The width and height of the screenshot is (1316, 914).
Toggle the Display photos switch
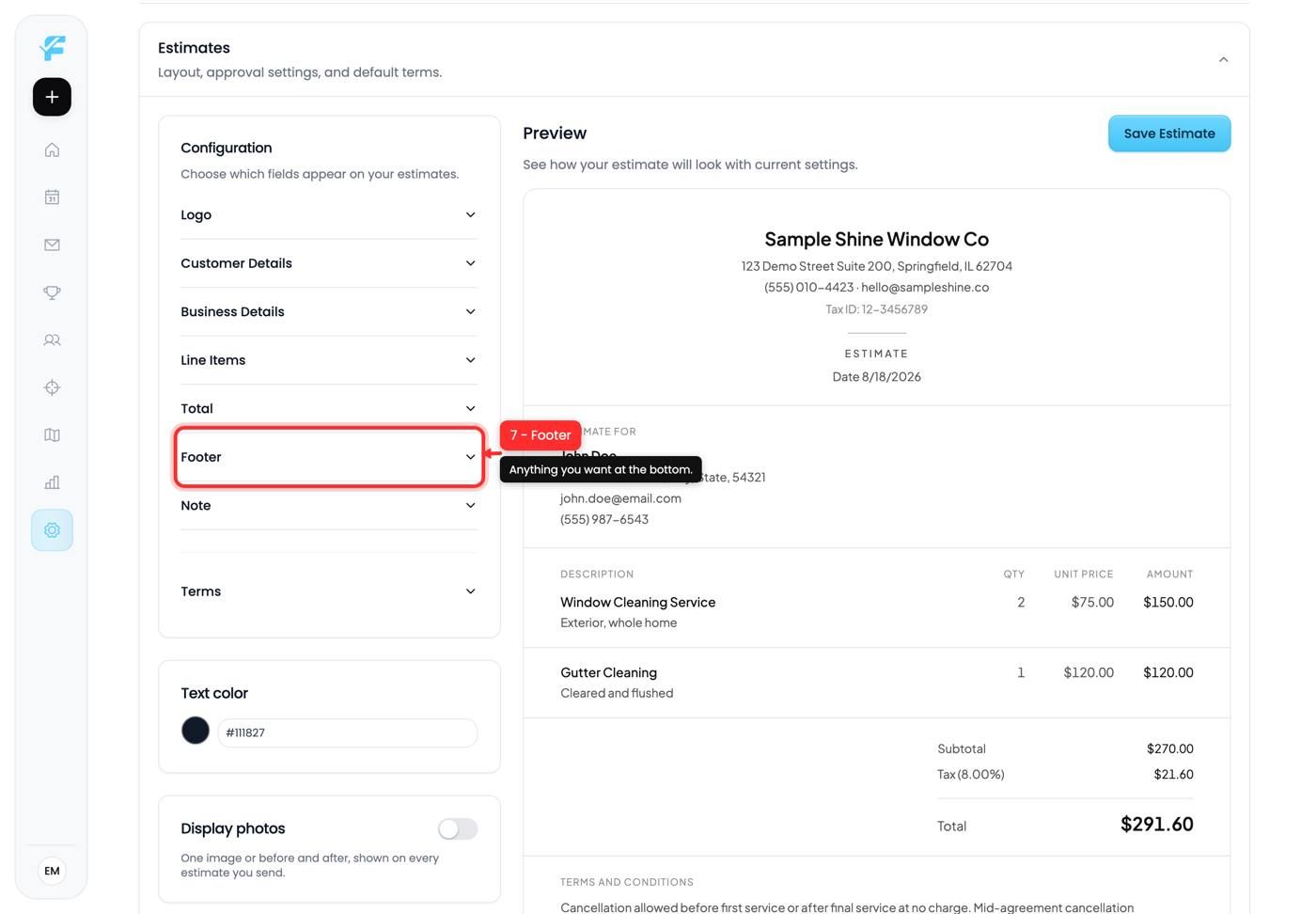(458, 828)
